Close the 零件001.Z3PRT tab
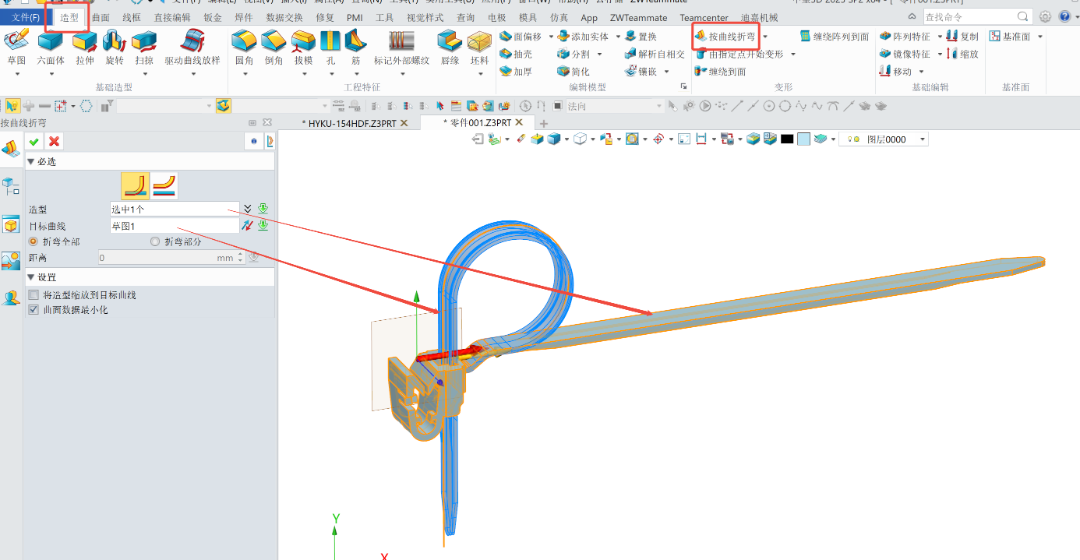The width and height of the screenshot is (1080, 560). [519, 122]
